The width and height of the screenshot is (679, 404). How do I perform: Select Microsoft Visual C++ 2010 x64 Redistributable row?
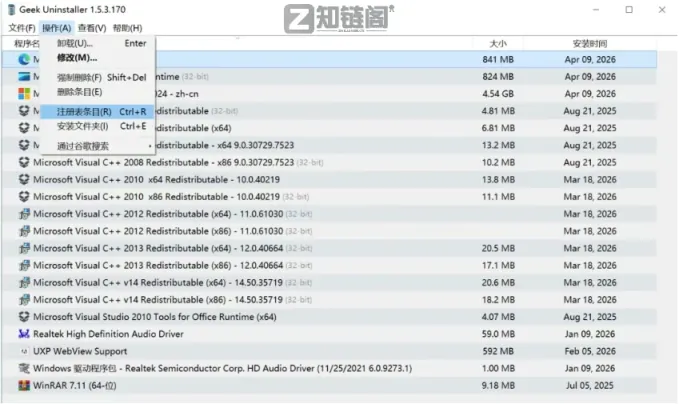pos(330,179)
